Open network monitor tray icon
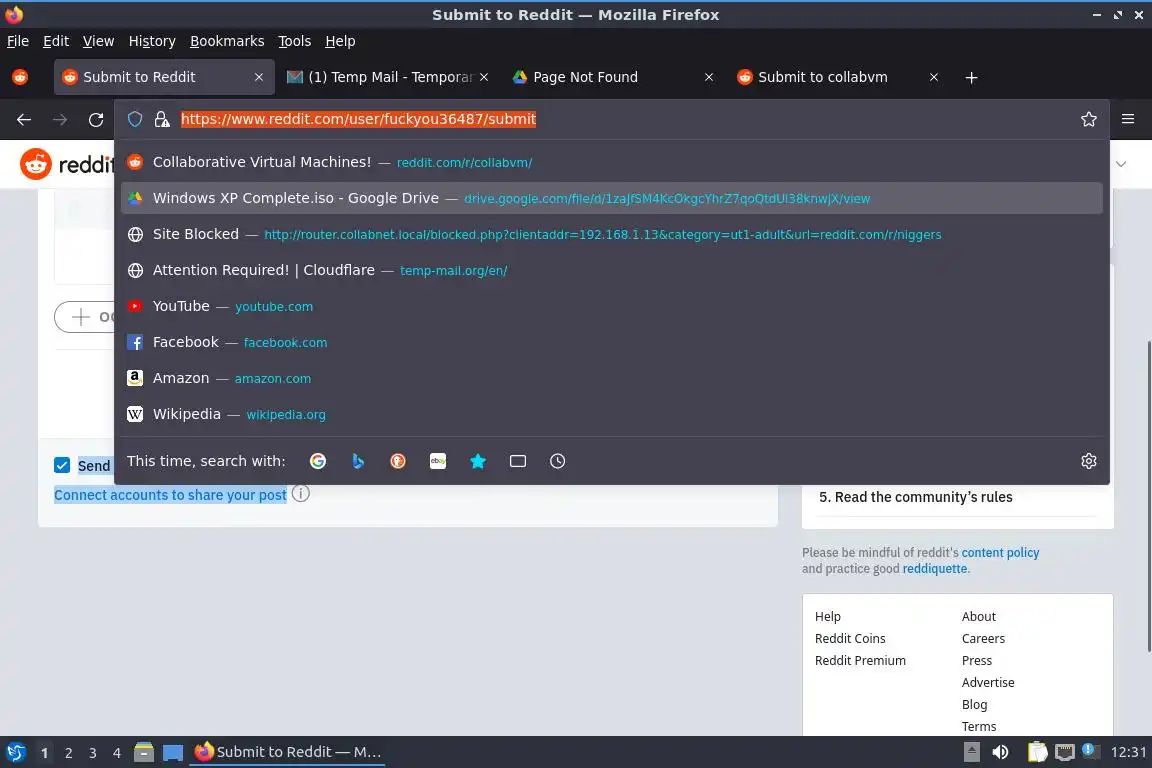This screenshot has width=1152, height=768. coord(1065,752)
